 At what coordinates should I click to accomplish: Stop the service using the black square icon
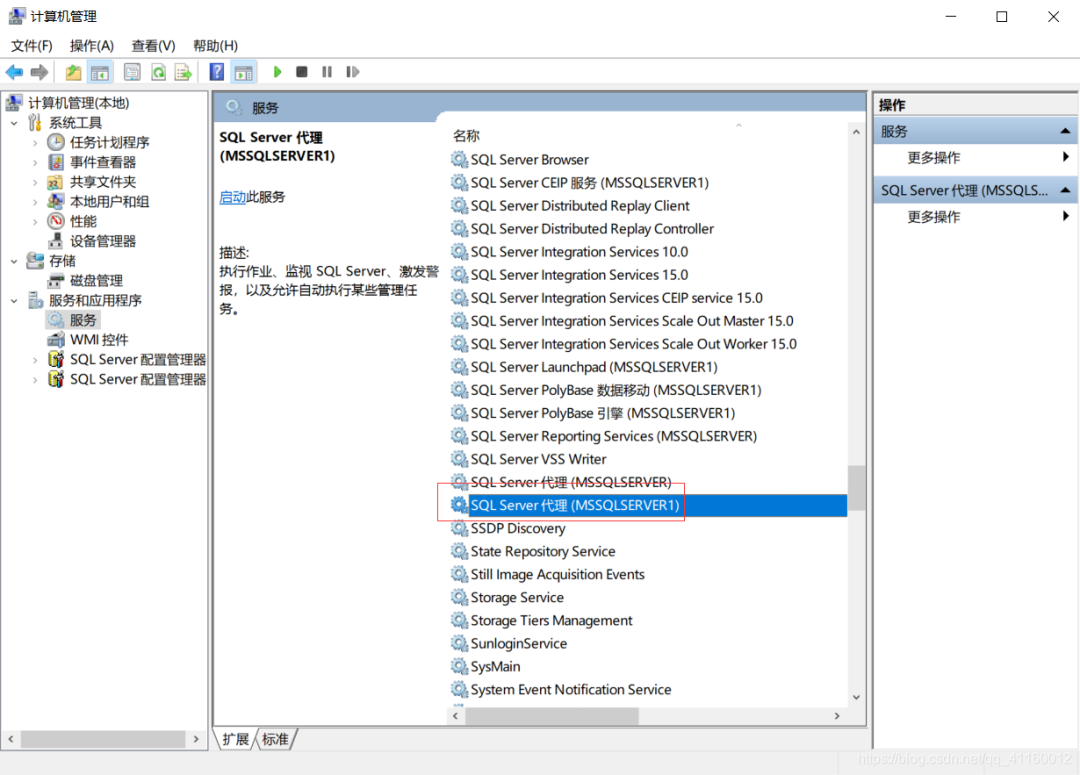302,71
